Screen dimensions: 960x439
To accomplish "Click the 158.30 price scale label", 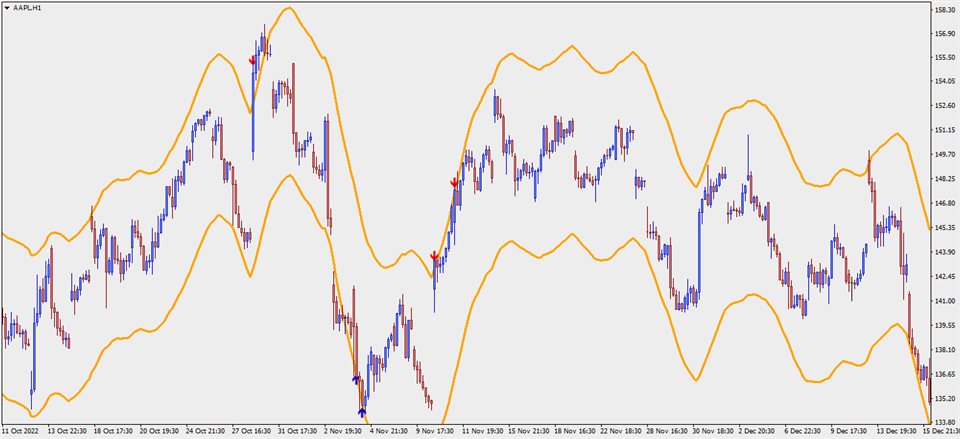I will (x=943, y=10).
